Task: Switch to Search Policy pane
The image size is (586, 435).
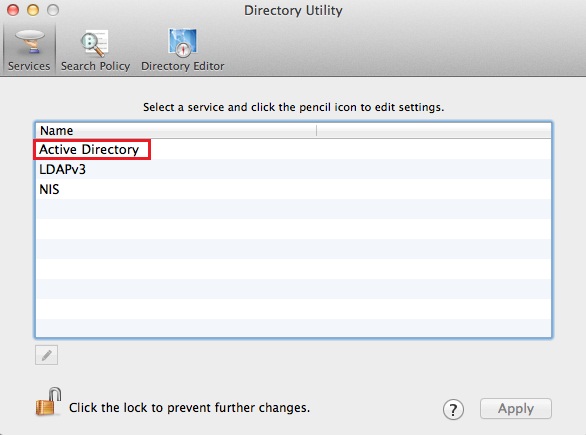Action: tap(95, 50)
